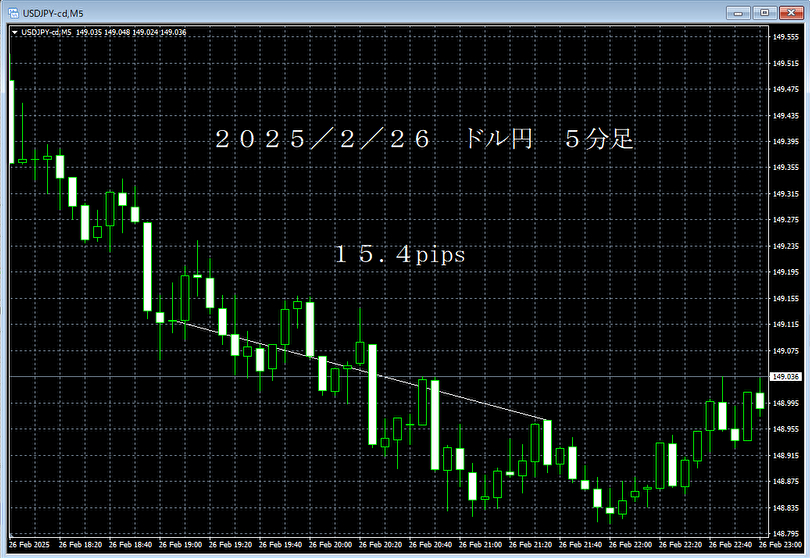This screenshot has height=558, width=810.
Task: Click price axis label 148.835
Action: 786,508
